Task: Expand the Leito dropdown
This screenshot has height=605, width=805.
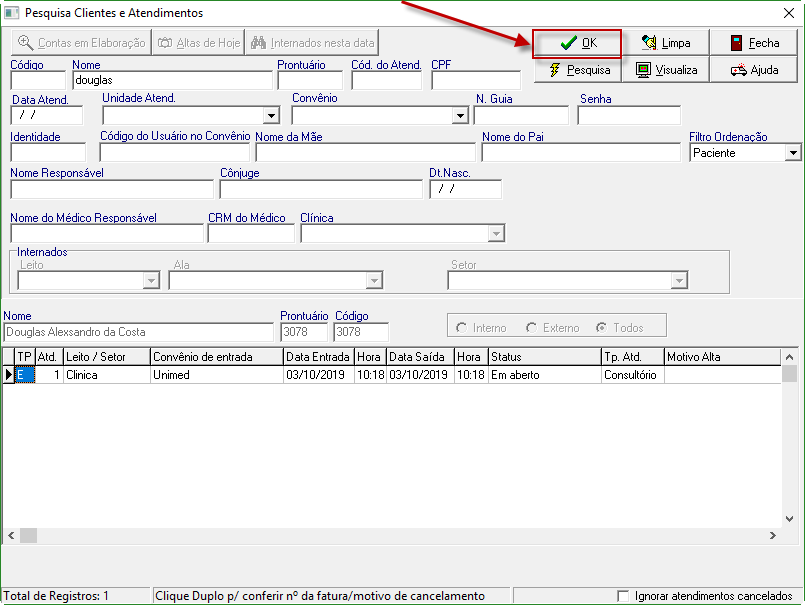Action: [151, 280]
